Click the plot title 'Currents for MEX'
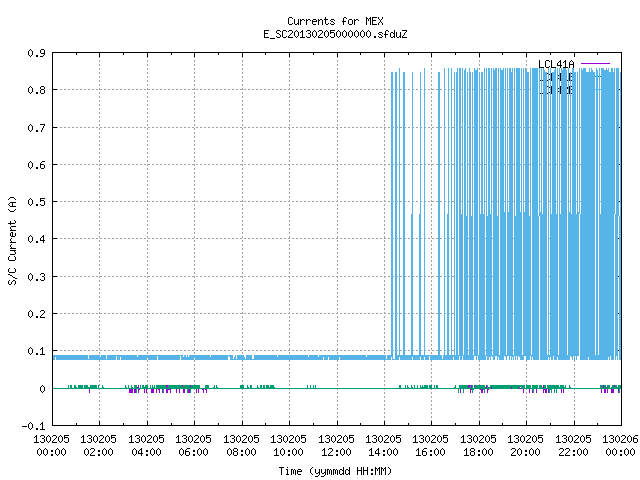Screen dimensions: 640x480 click(335, 21)
